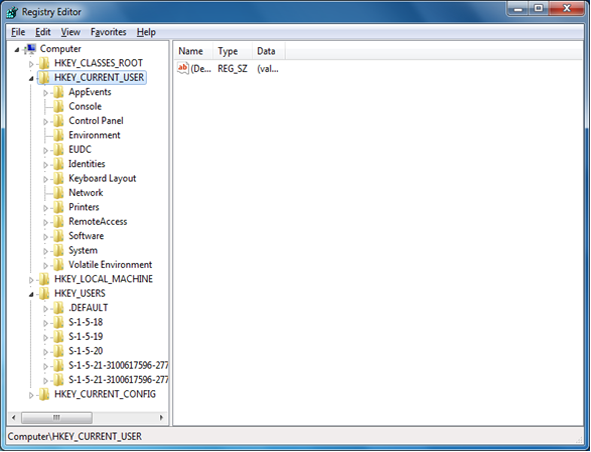Screen dimensions: 591x452
Task: Collapse the HKEY_USERS branch
Action: coord(31,294)
